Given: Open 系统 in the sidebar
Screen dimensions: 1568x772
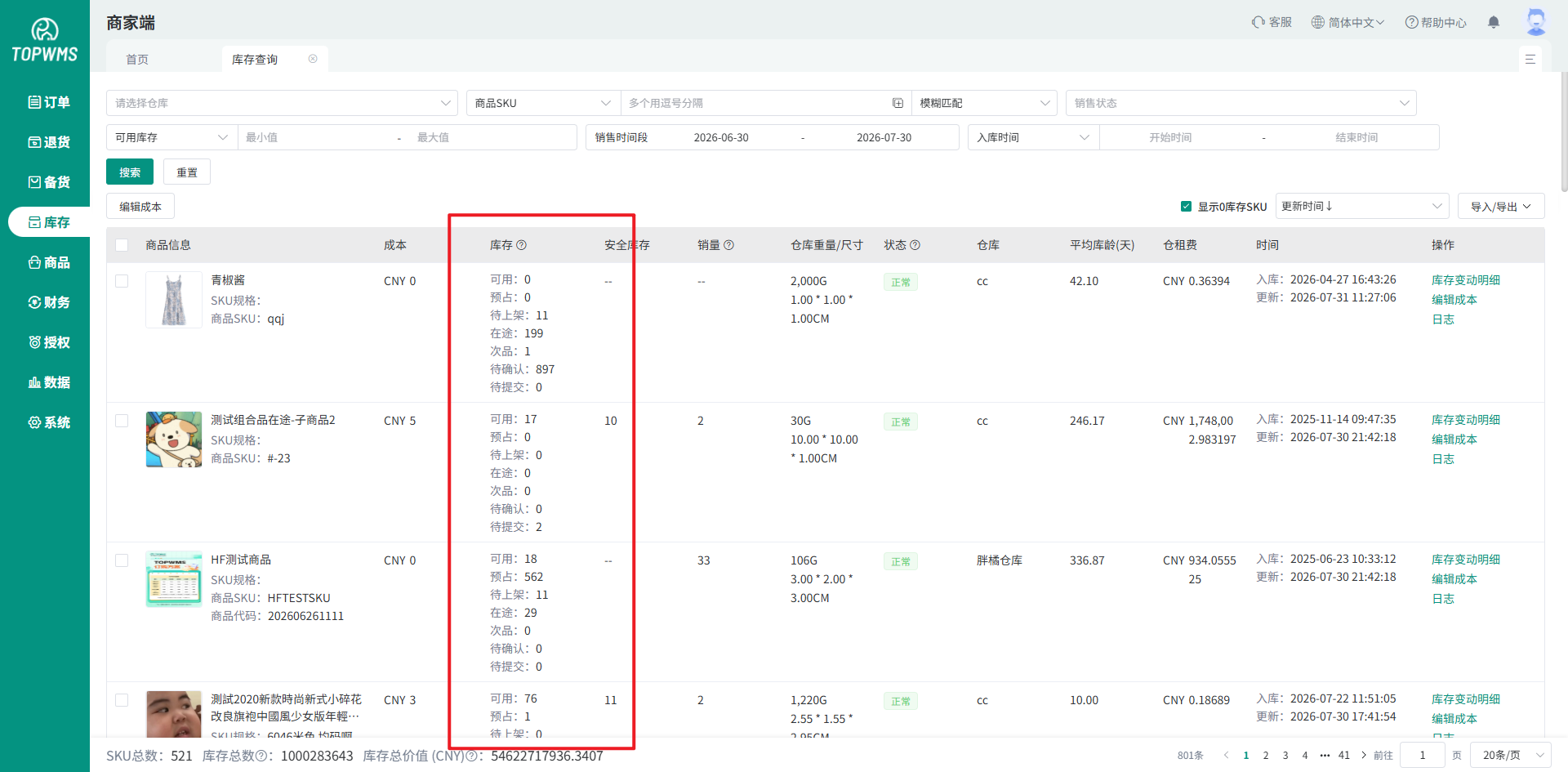Looking at the screenshot, I should coord(49,422).
